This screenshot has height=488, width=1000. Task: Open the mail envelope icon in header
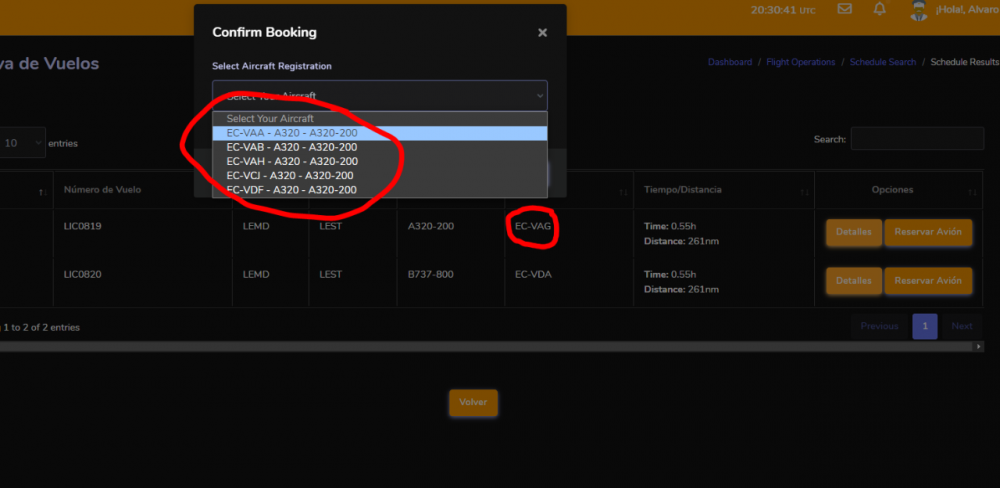(845, 10)
